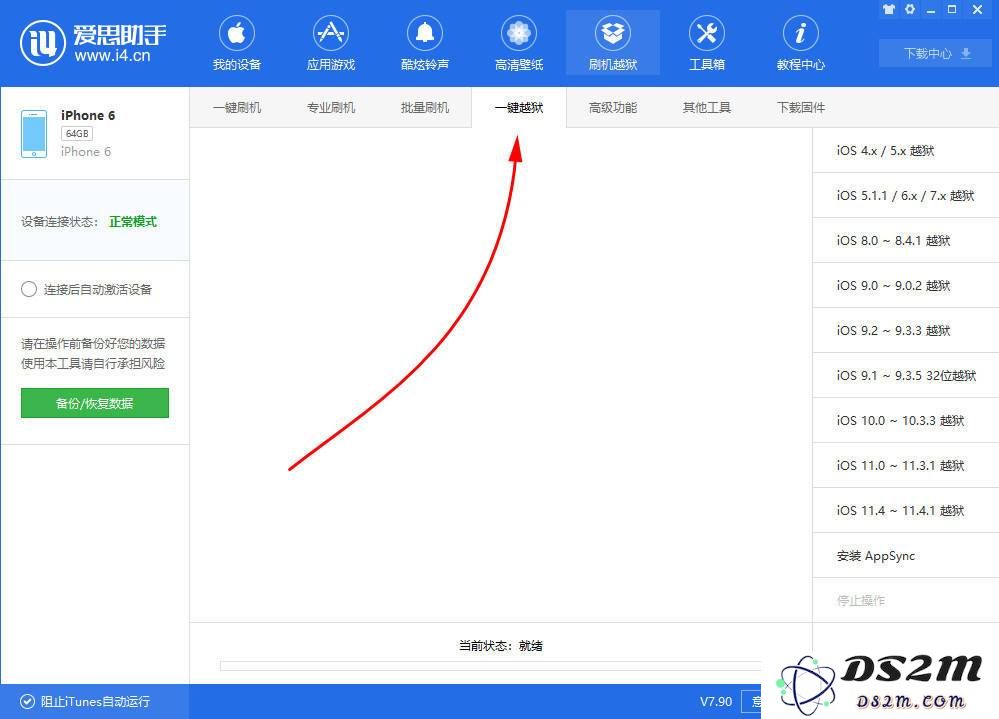This screenshot has height=719, width=999.
Task: Open the skin shirt icon in title bar
Action: (x=889, y=9)
